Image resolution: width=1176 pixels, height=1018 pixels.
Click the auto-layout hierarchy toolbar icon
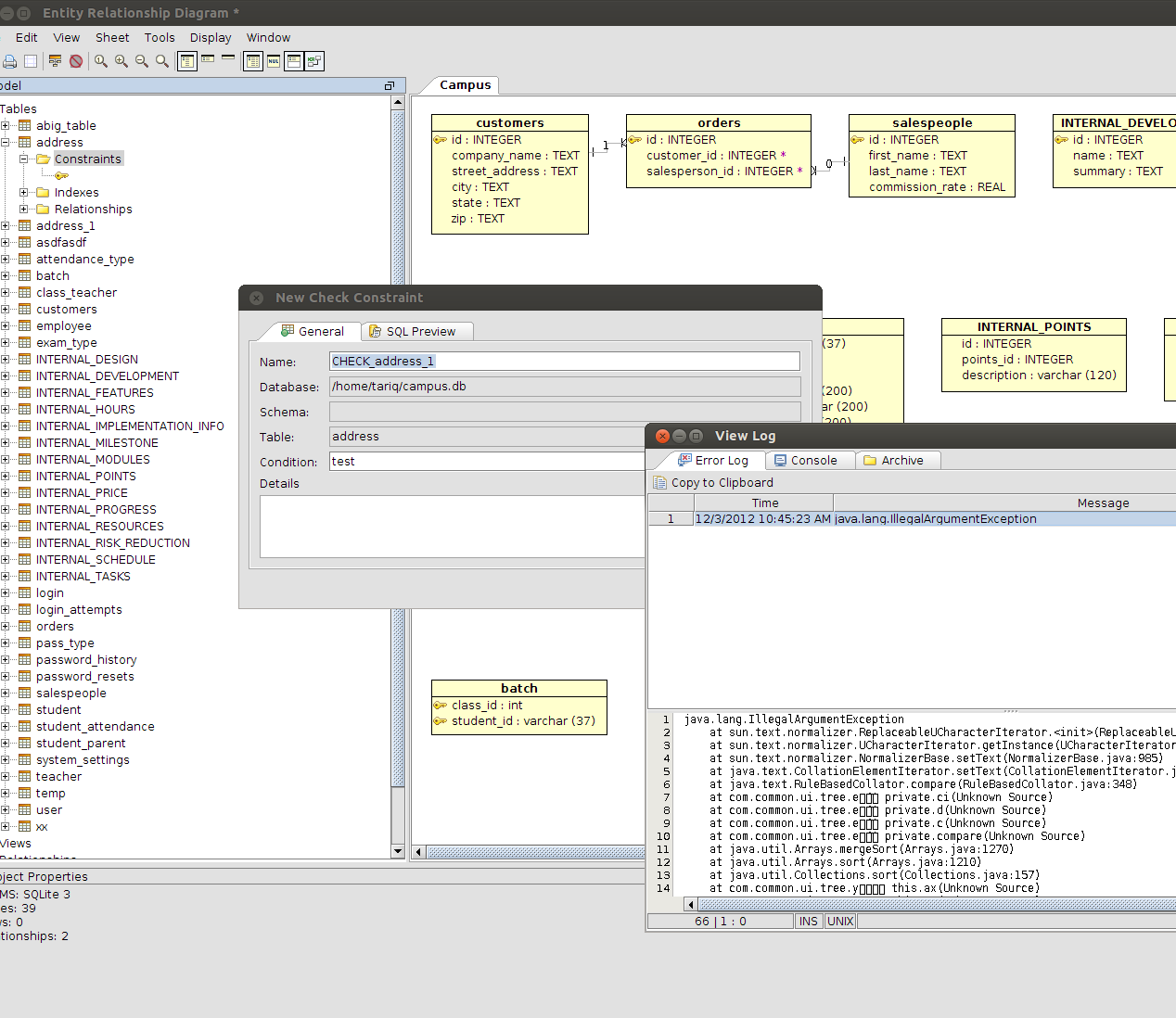(x=56, y=61)
